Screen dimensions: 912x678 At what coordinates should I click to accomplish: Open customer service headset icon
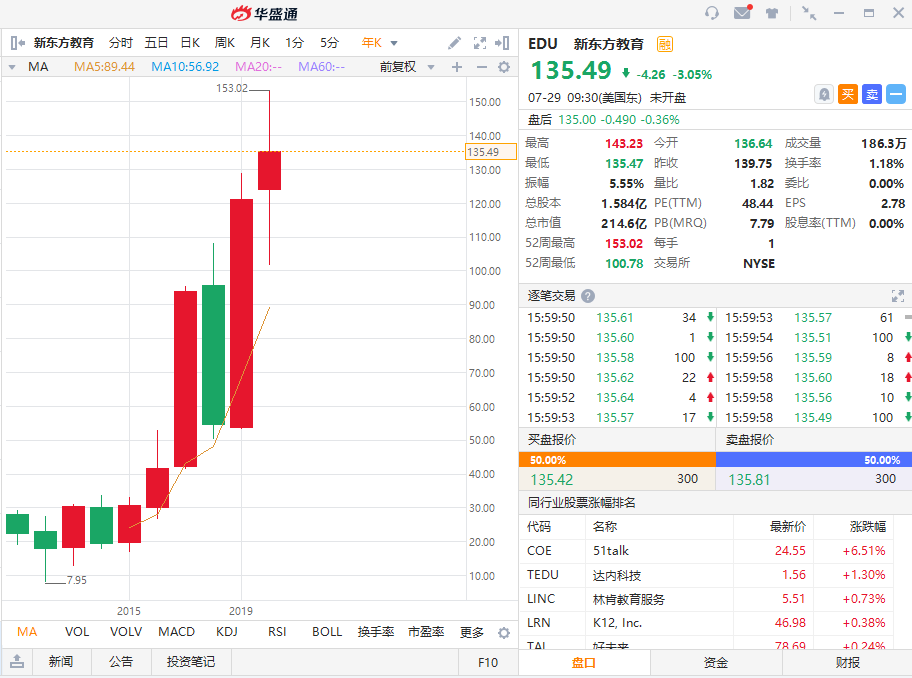pyautogui.click(x=711, y=13)
